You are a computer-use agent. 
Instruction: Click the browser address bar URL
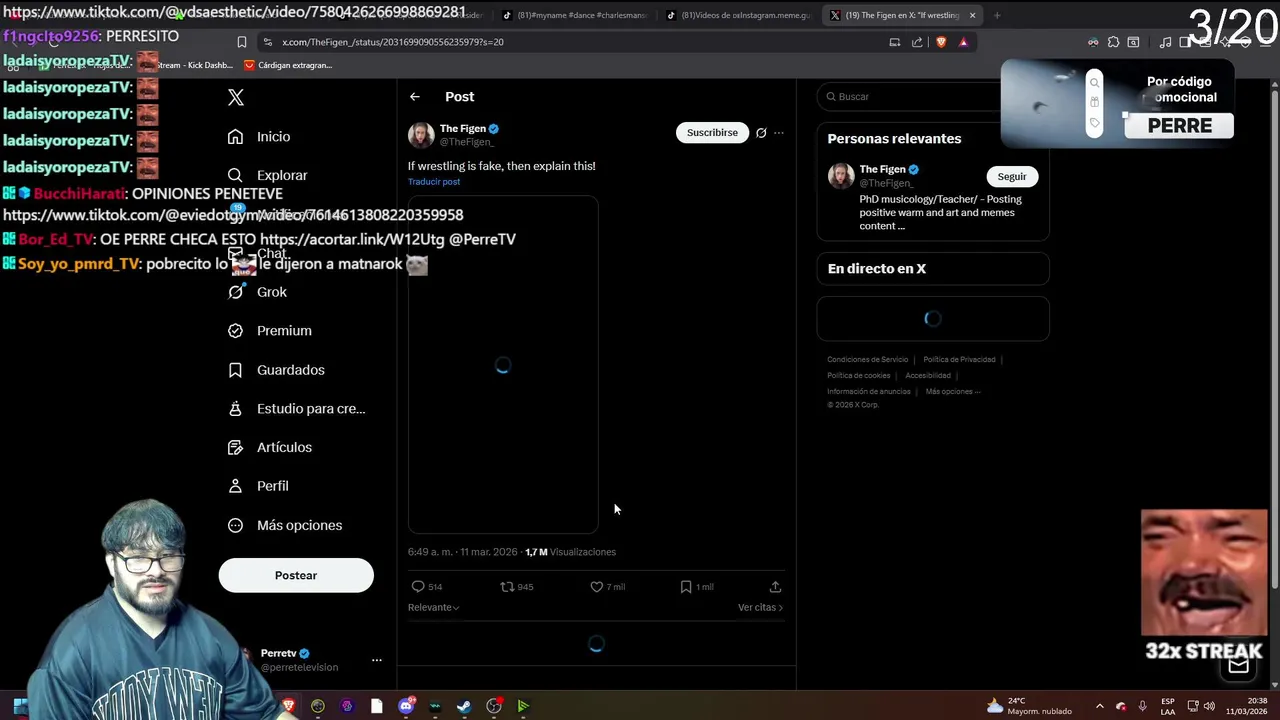click(x=393, y=42)
